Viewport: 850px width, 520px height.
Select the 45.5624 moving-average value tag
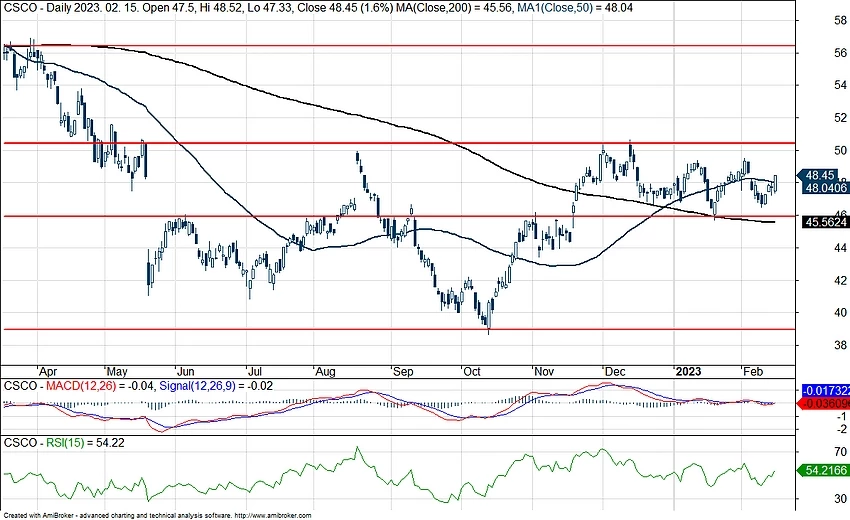826,222
